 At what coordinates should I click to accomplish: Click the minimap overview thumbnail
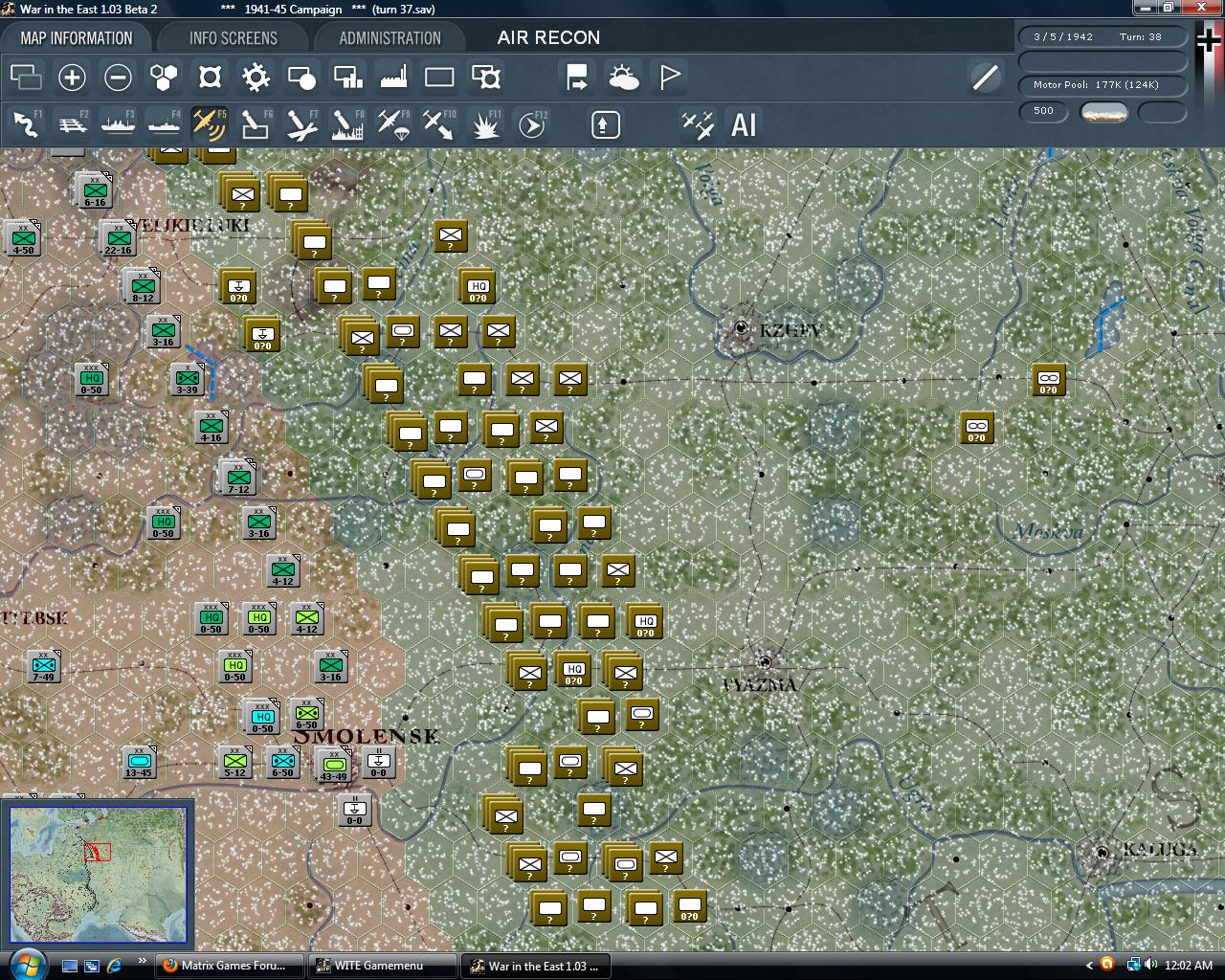pyautogui.click(x=99, y=875)
